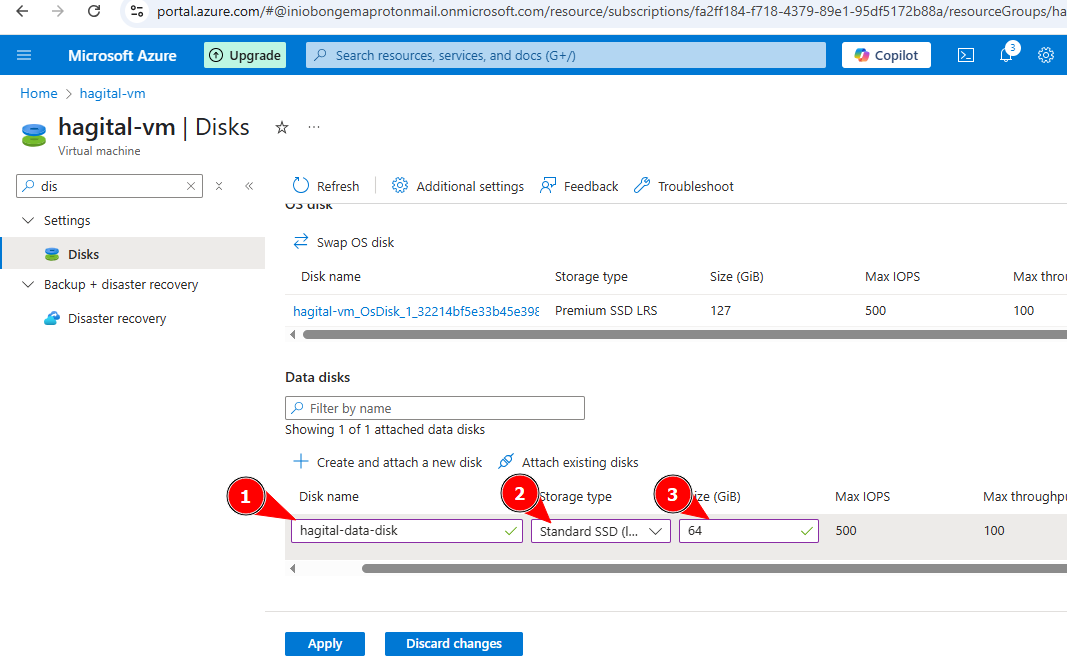The image size is (1067, 671).
Task: Open the Standard SSD storage type dropdown
Action: point(601,531)
